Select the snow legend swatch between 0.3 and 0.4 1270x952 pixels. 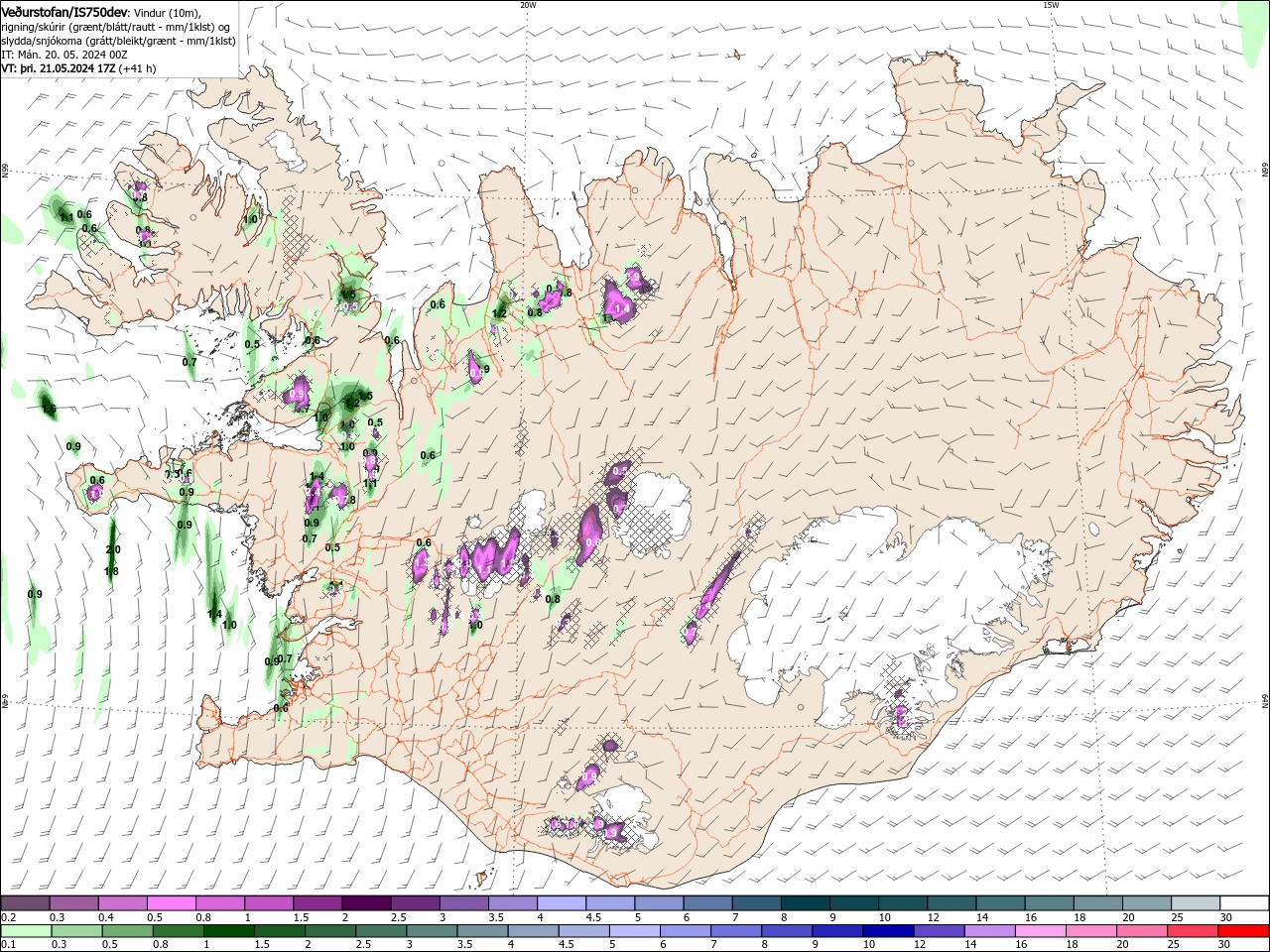coord(73,903)
